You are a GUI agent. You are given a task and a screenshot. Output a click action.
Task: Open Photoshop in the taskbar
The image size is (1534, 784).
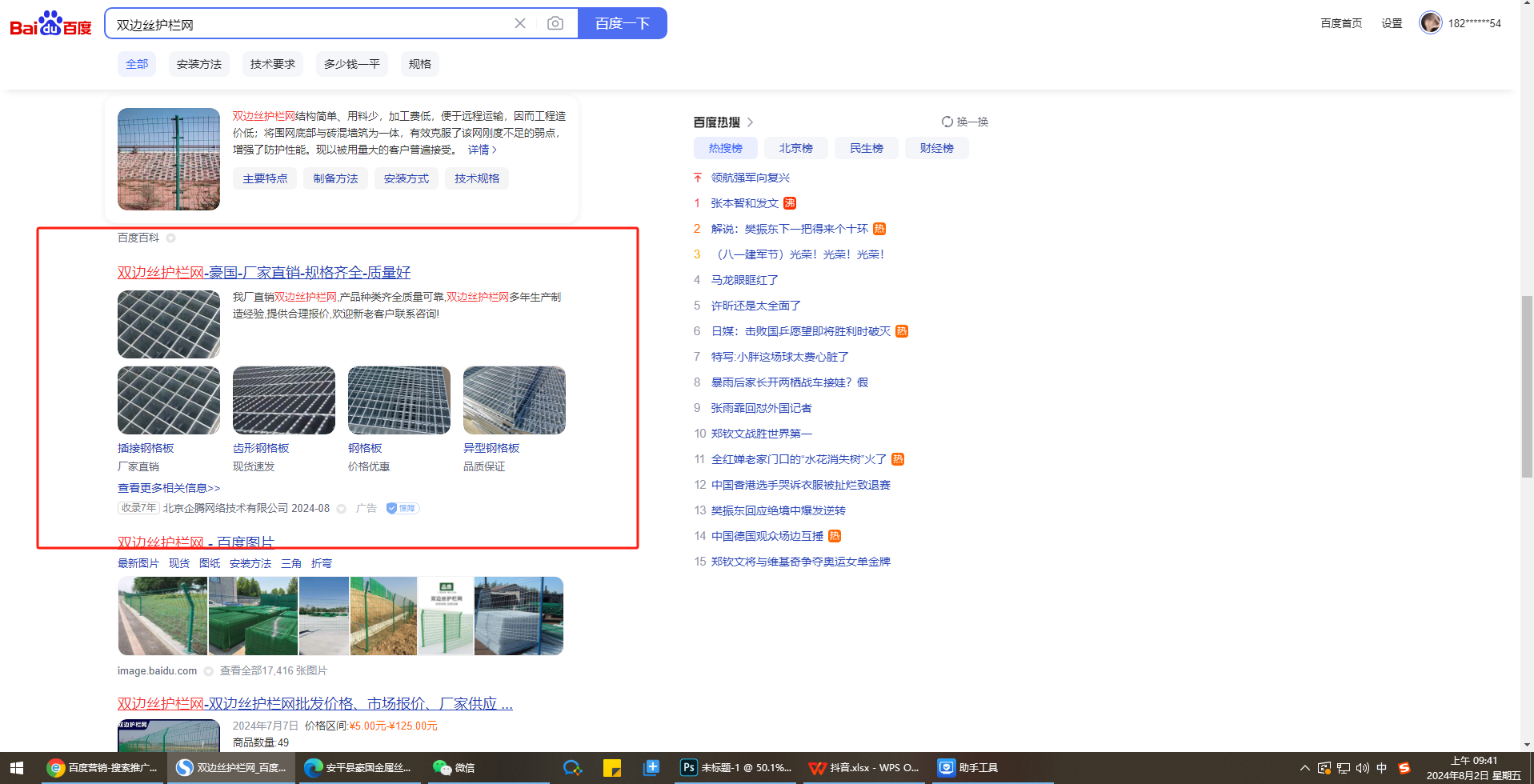click(x=736, y=768)
